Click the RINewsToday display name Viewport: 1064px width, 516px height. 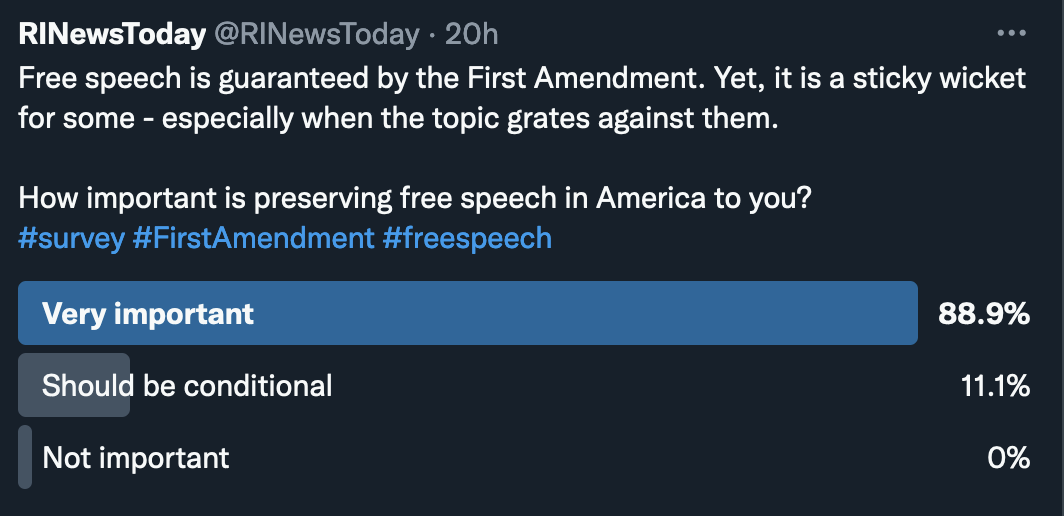click(x=111, y=35)
